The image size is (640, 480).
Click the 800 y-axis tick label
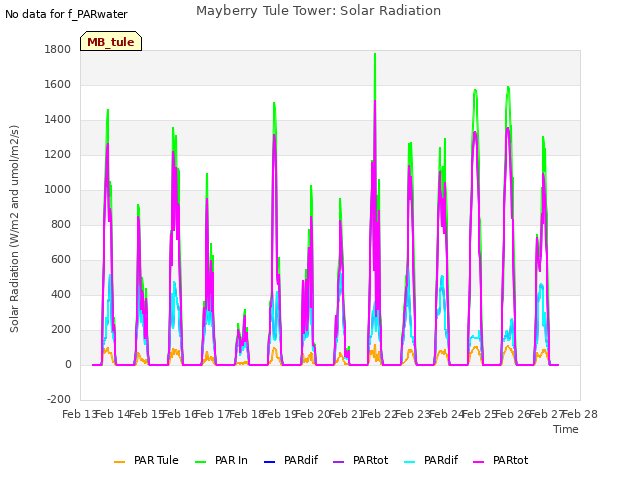61,224
